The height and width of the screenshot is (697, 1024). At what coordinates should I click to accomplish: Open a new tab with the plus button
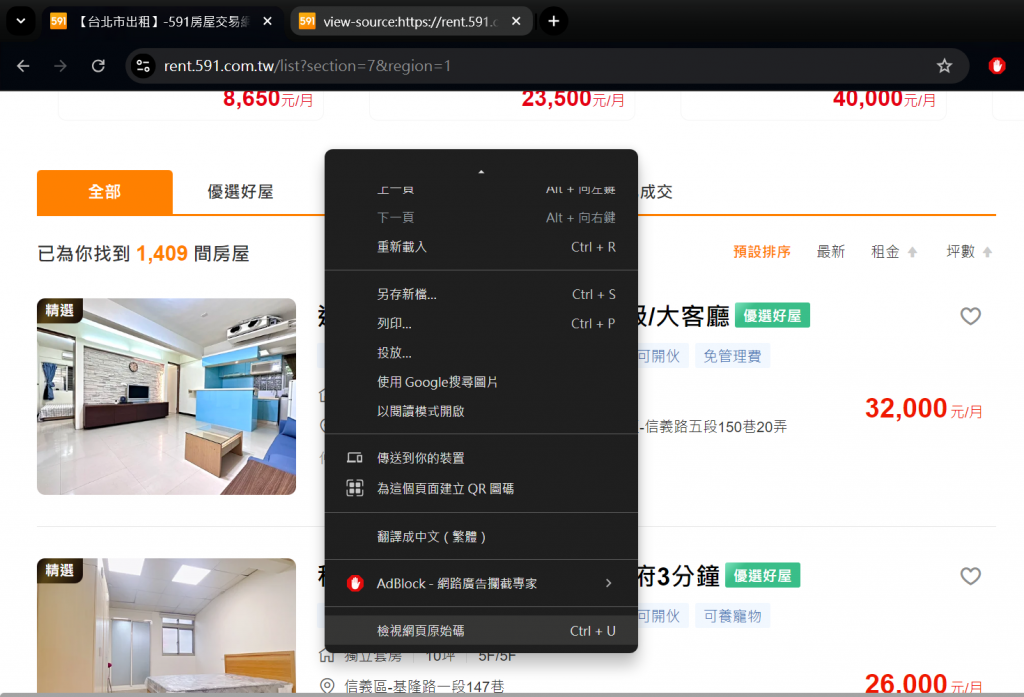(553, 22)
